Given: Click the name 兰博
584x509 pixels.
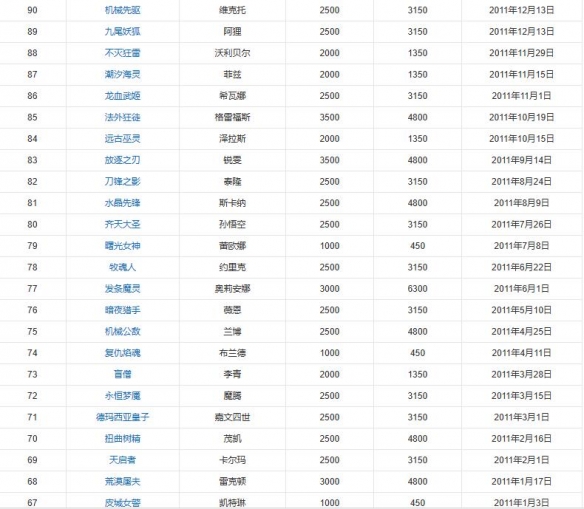Looking at the screenshot, I should pyautogui.click(x=232, y=331).
